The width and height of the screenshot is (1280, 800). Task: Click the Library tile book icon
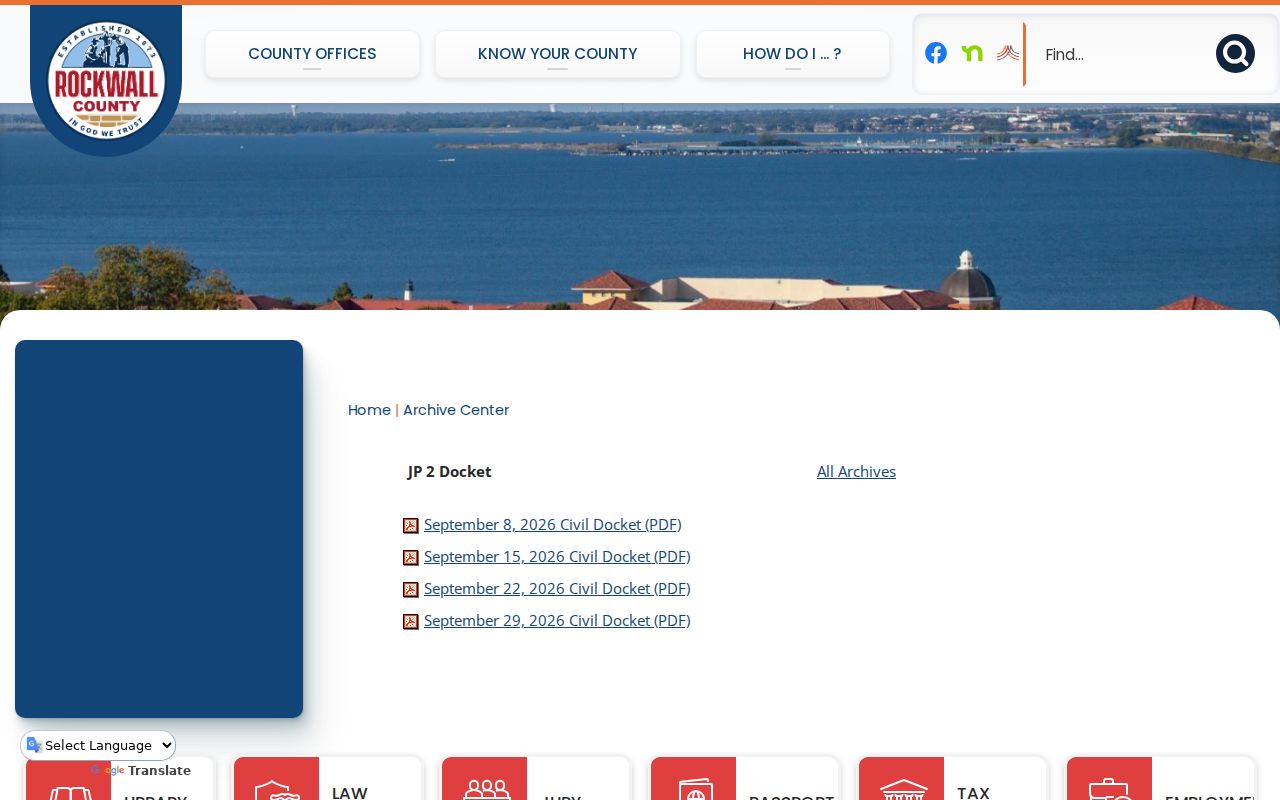70,793
